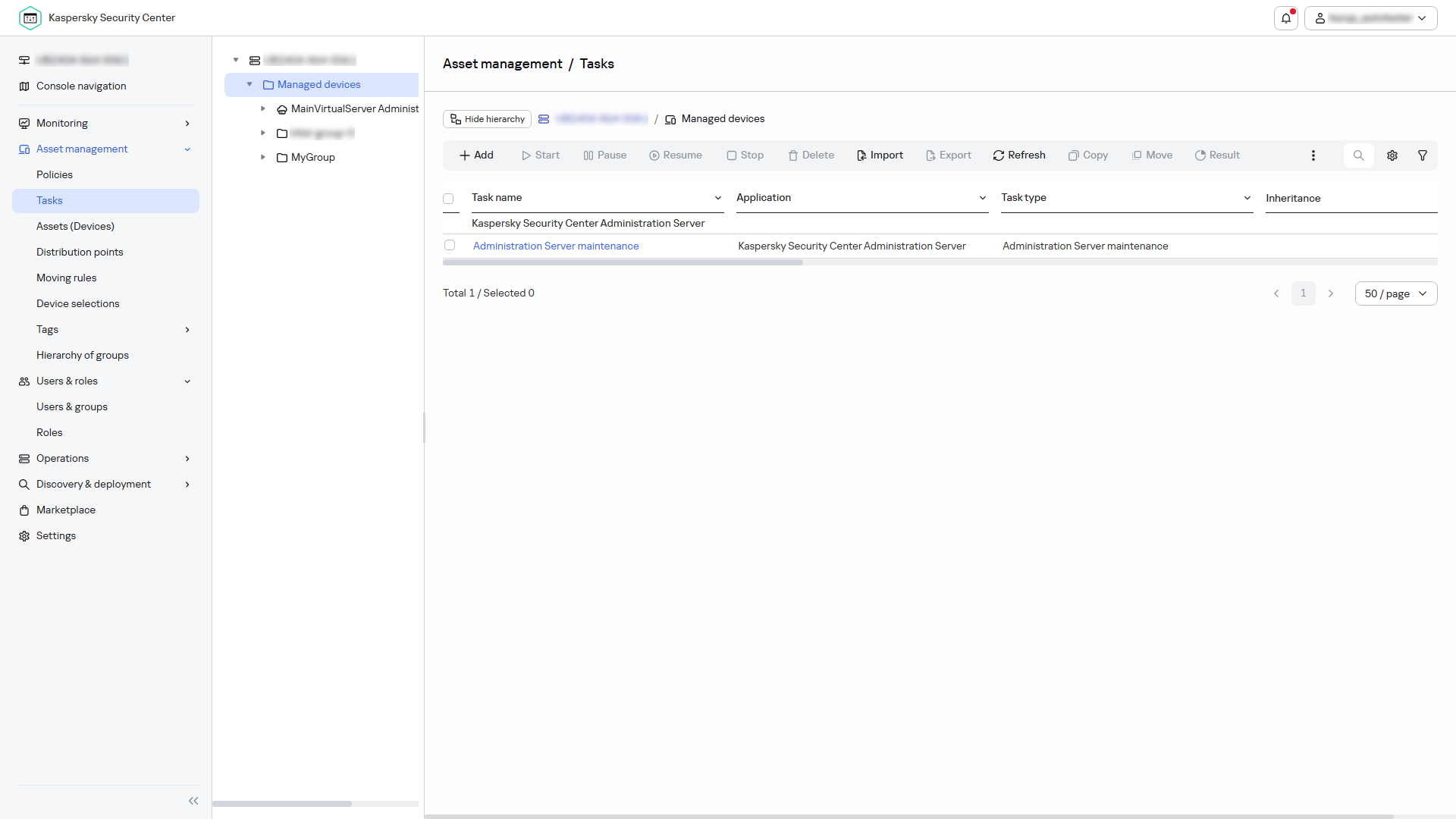
Task: Open the Task name column filter dropdown
Action: (717, 199)
